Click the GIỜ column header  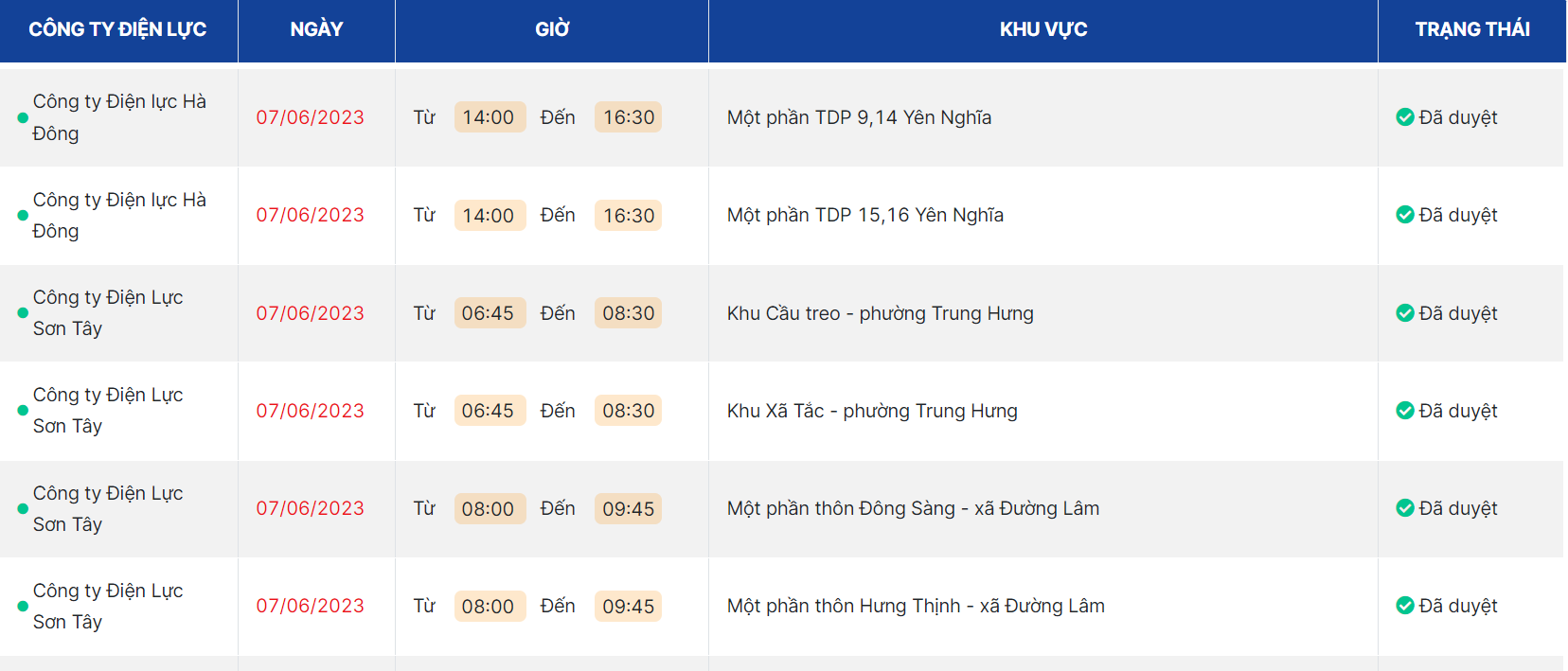(x=552, y=29)
